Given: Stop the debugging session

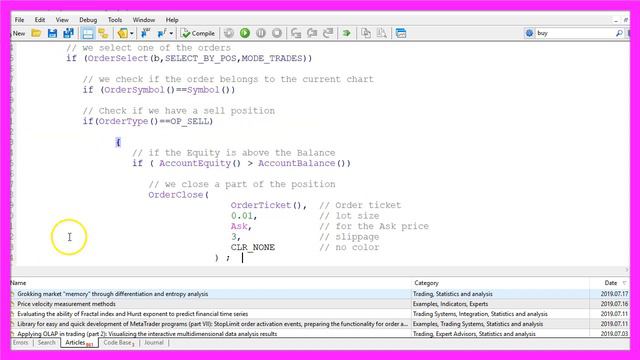Looking at the screenshot, I should pyautogui.click(x=277, y=33).
